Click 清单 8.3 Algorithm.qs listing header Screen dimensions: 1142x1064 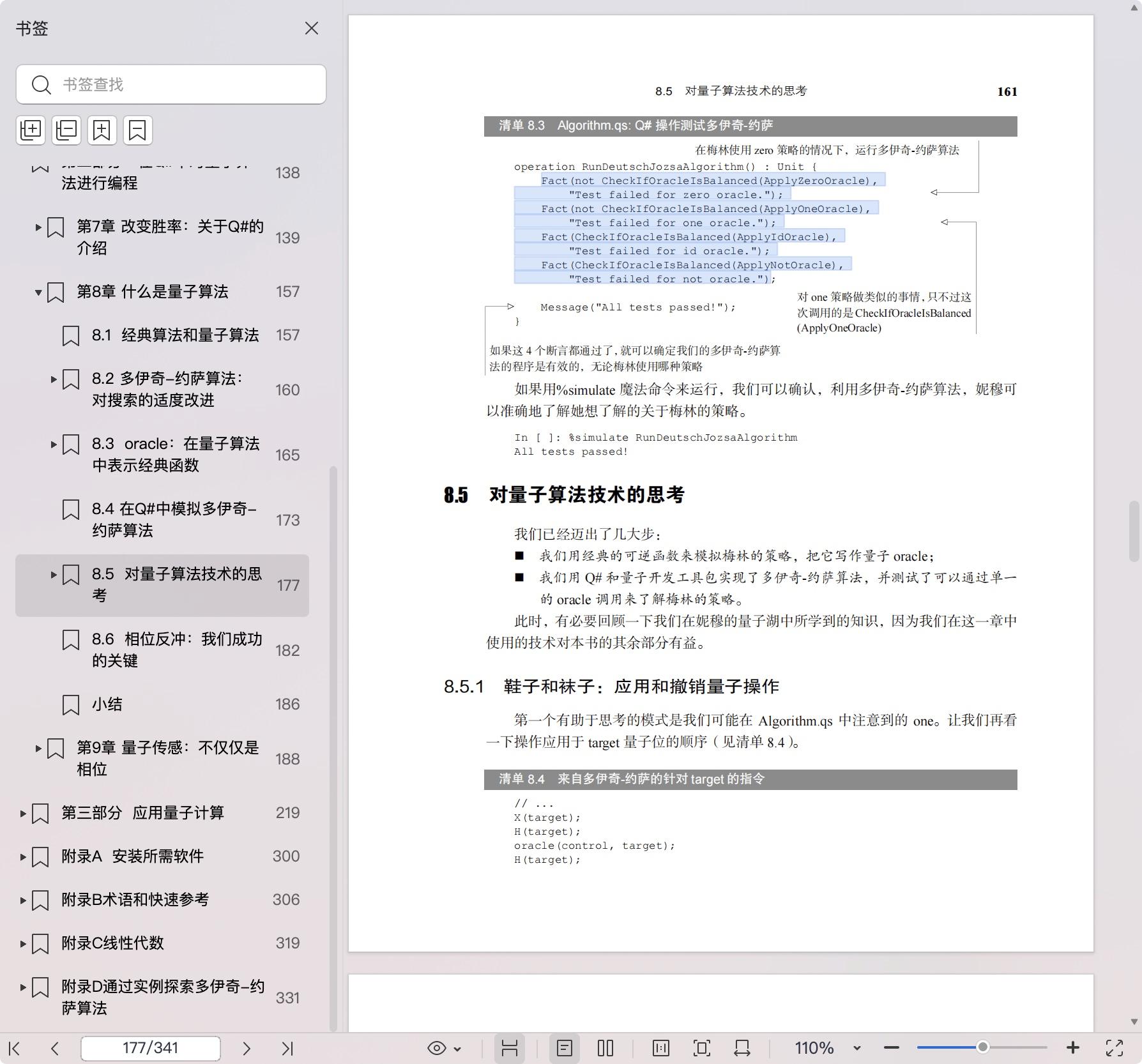point(750,126)
